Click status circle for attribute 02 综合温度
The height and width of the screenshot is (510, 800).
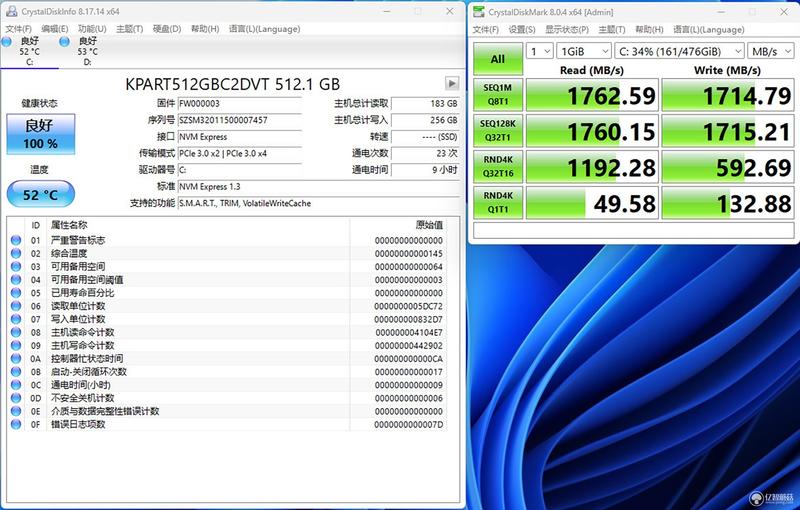coord(16,253)
